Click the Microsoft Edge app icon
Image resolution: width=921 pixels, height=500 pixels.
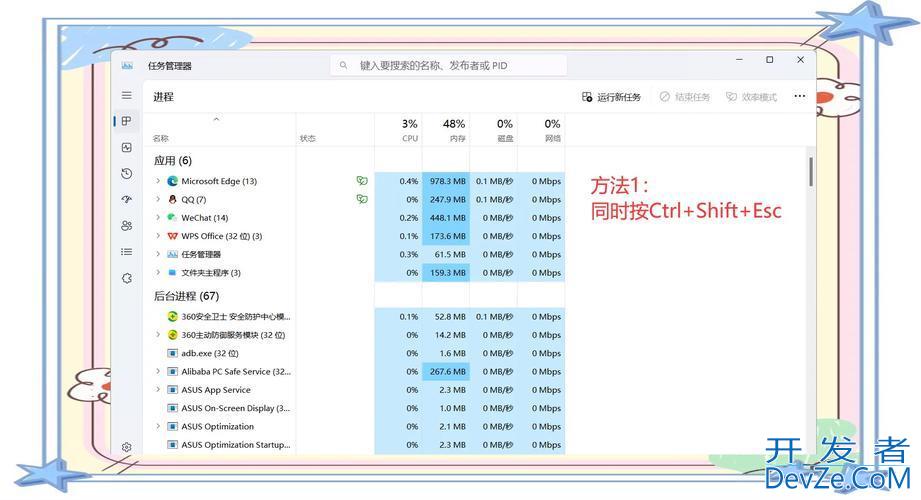coord(172,181)
